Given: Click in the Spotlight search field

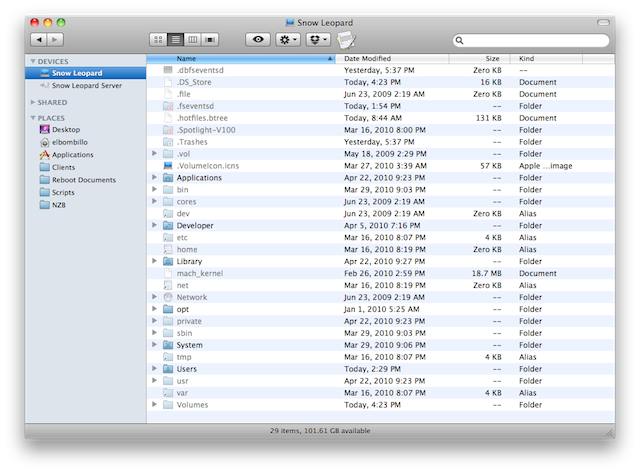Looking at the screenshot, I should click(530, 41).
